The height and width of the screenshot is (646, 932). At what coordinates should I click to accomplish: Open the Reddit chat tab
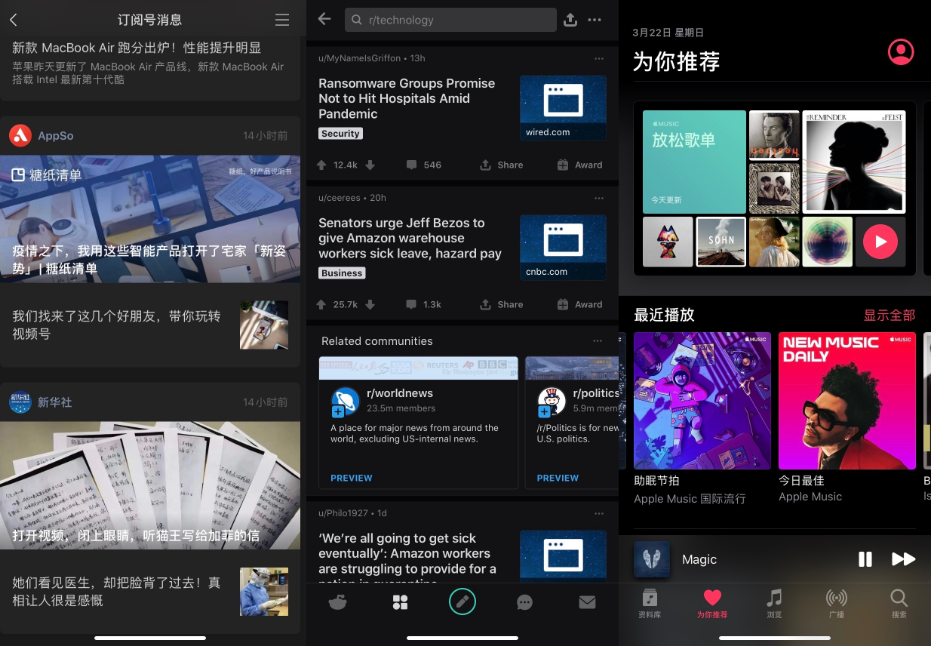525,603
